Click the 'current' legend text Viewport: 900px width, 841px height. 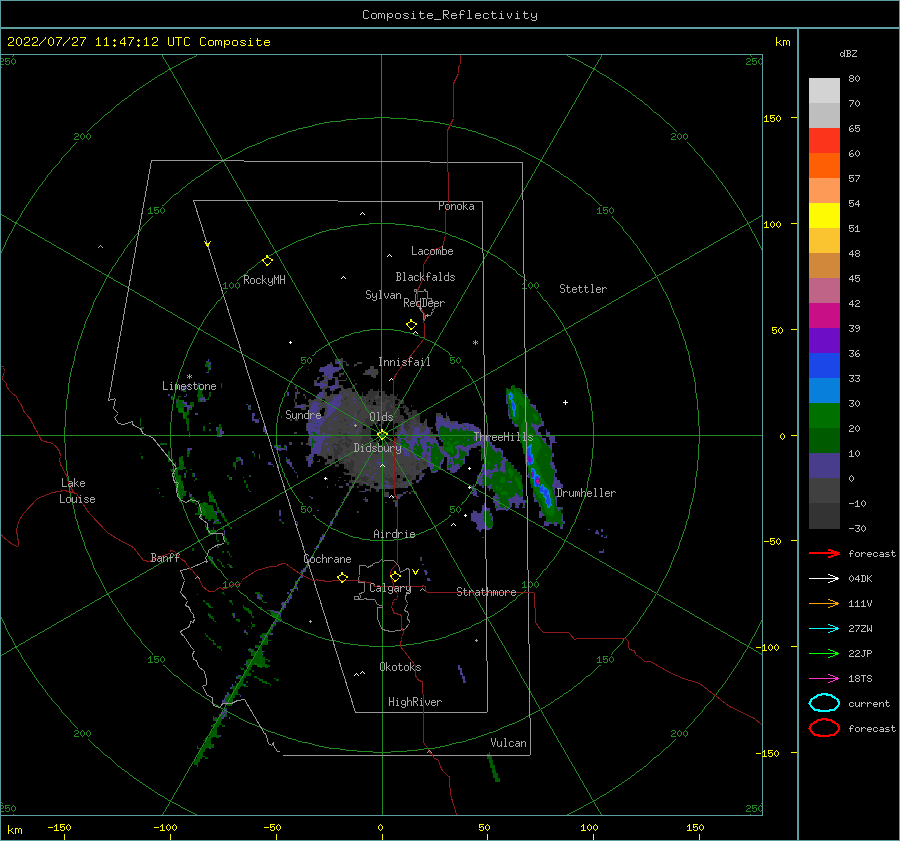click(x=869, y=703)
